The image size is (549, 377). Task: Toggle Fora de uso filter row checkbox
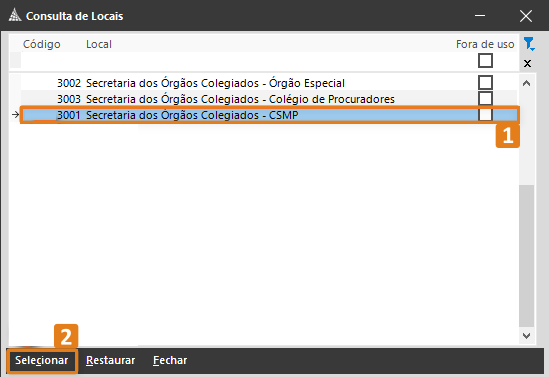(x=485, y=61)
